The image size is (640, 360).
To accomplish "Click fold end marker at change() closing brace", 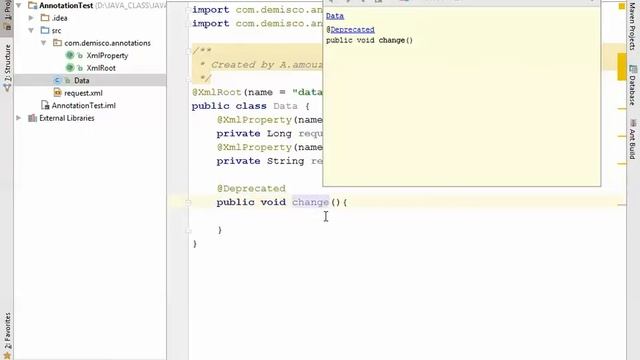I will tap(188, 231).
